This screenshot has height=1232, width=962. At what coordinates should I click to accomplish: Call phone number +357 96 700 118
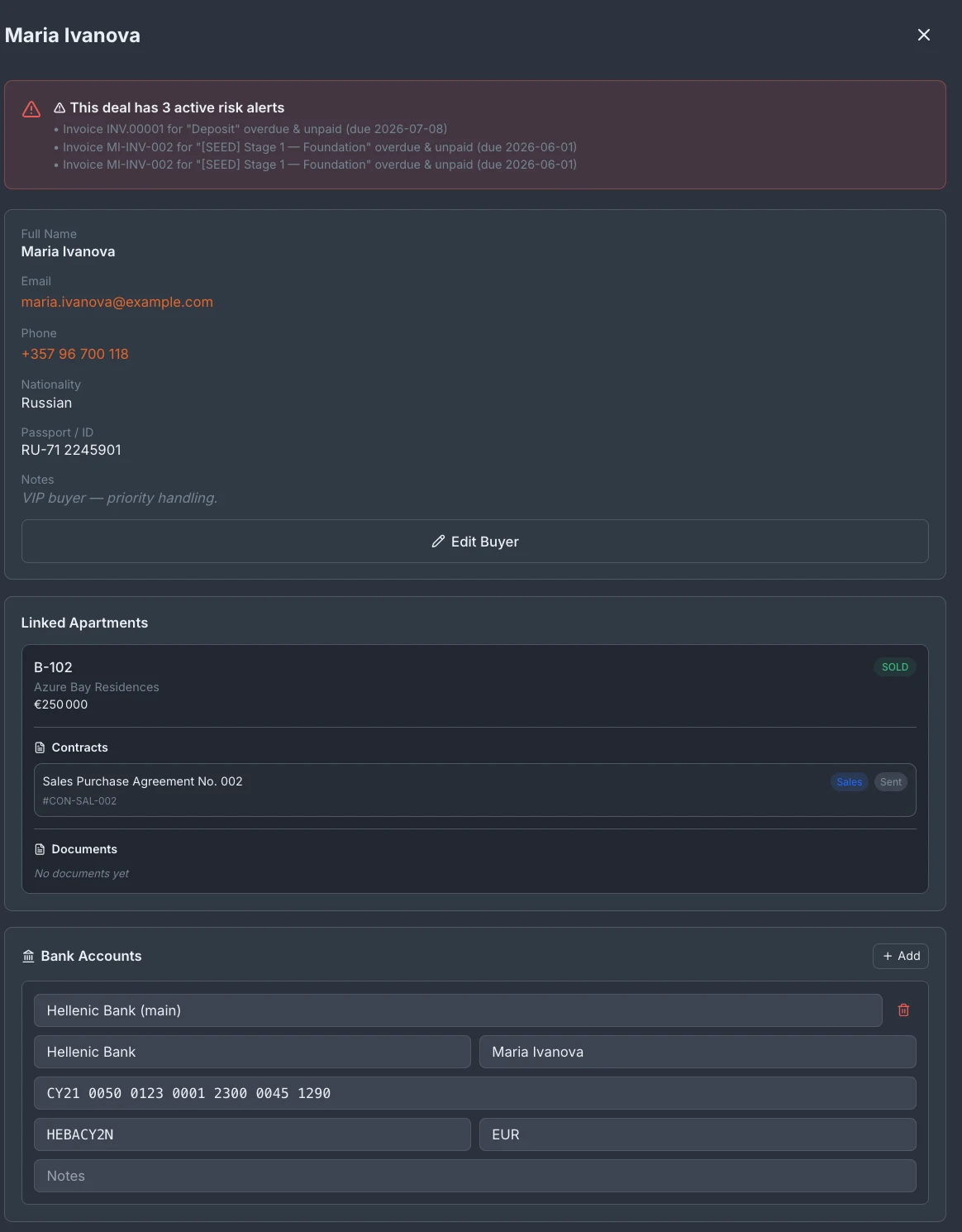75,354
